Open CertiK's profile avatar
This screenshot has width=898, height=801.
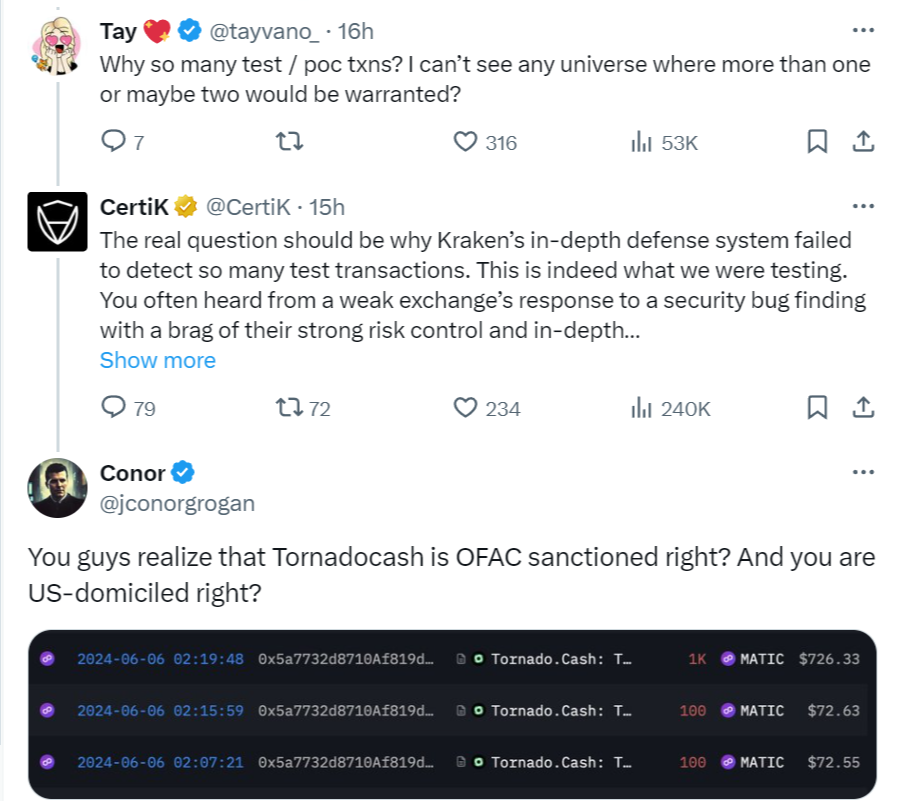(x=57, y=222)
